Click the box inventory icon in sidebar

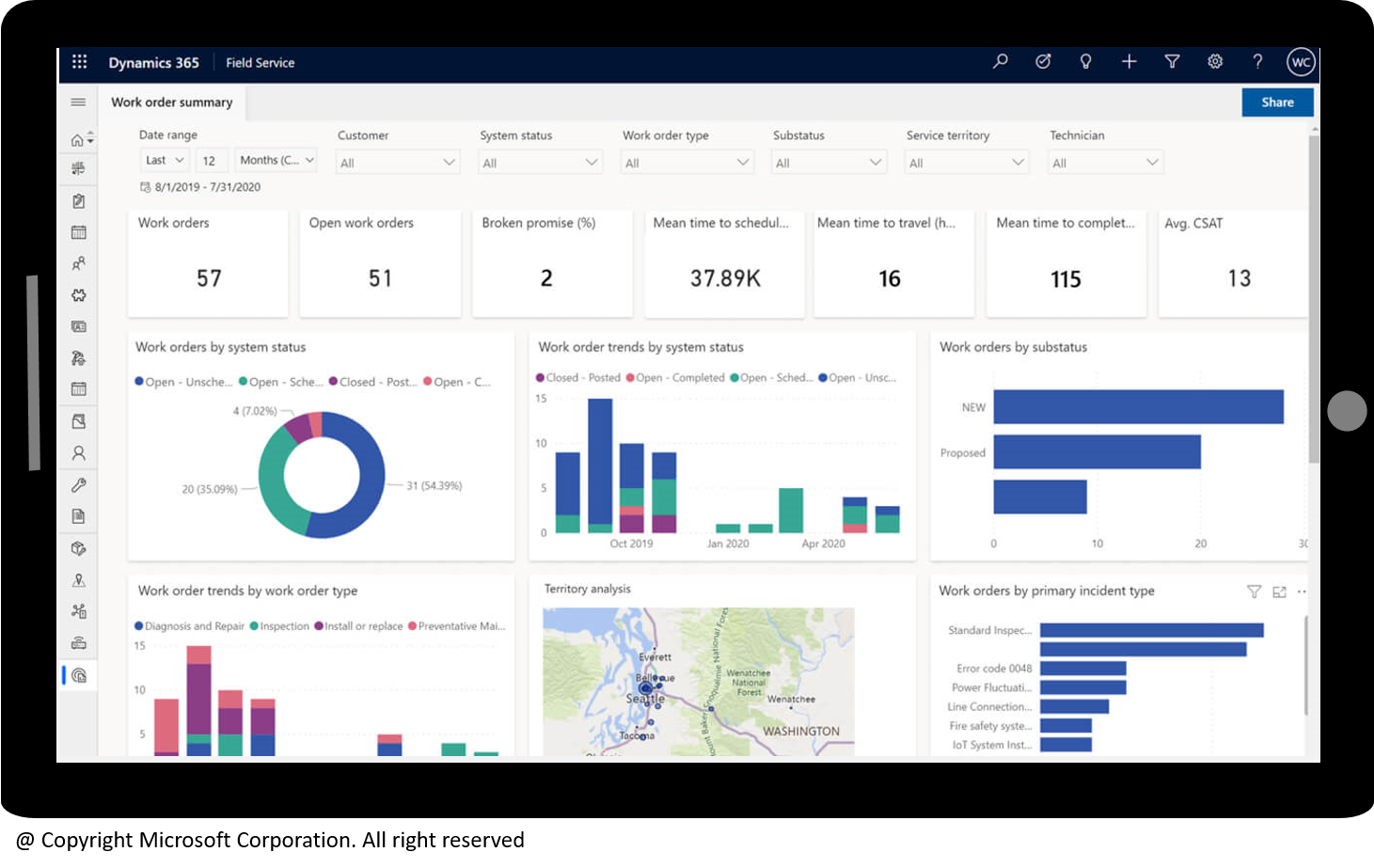(79, 548)
